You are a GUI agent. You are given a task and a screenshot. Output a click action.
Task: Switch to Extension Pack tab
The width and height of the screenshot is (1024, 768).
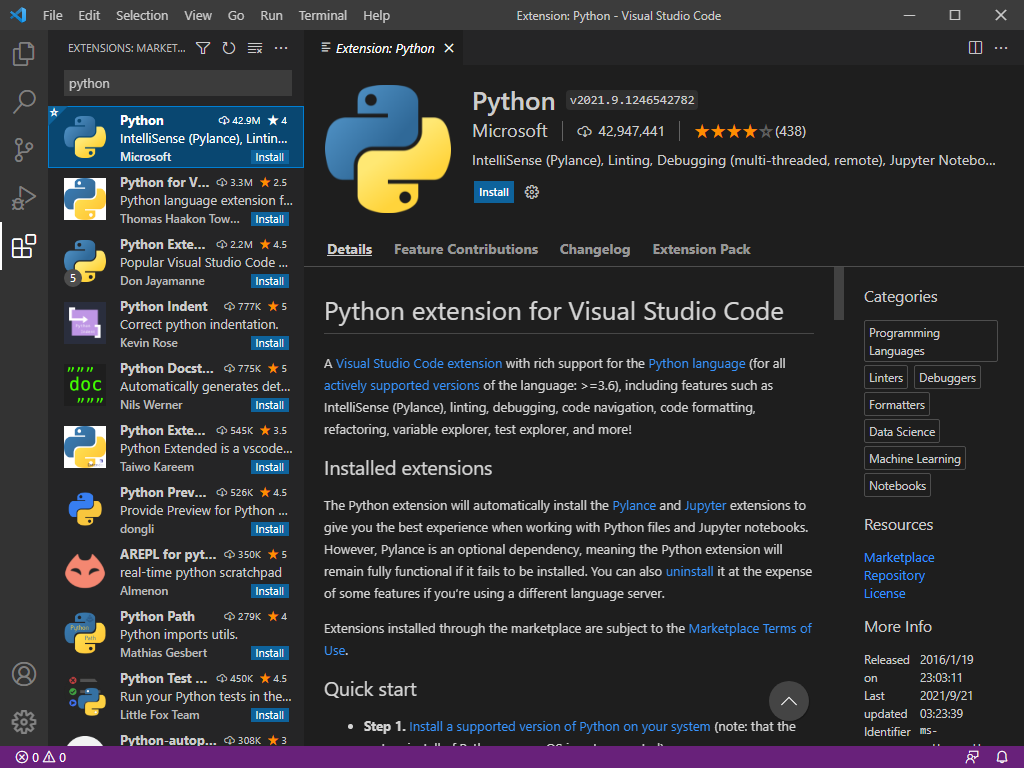pyautogui.click(x=701, y=249)
